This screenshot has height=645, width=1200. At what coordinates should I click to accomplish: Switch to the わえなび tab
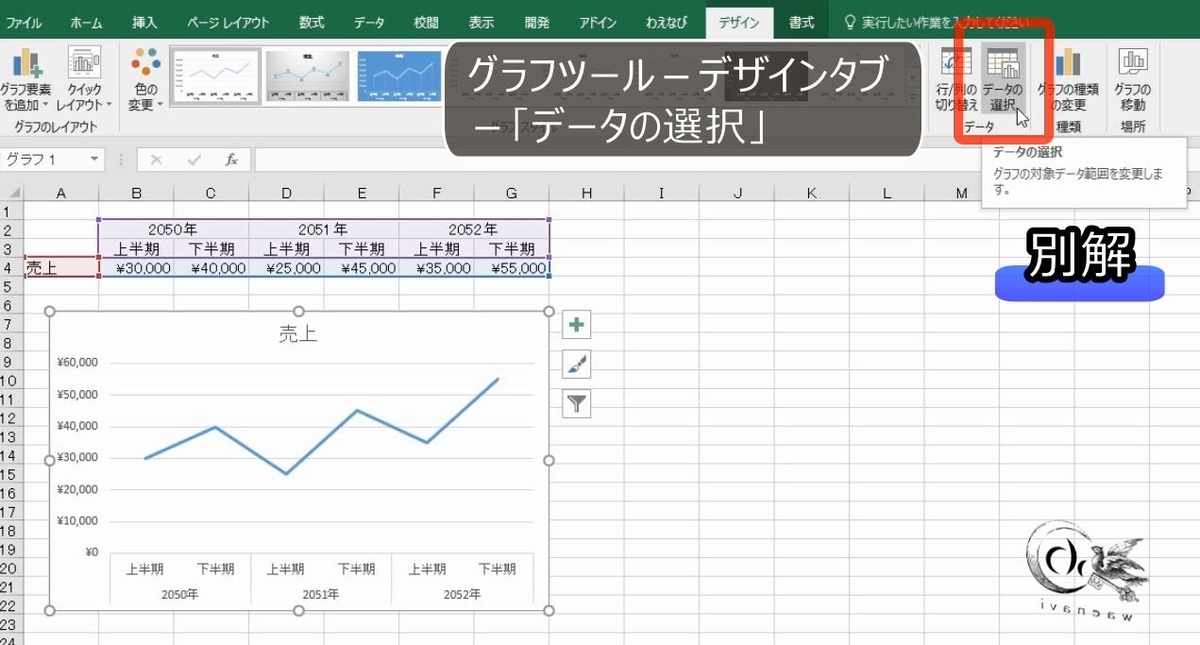pos(667,22)
